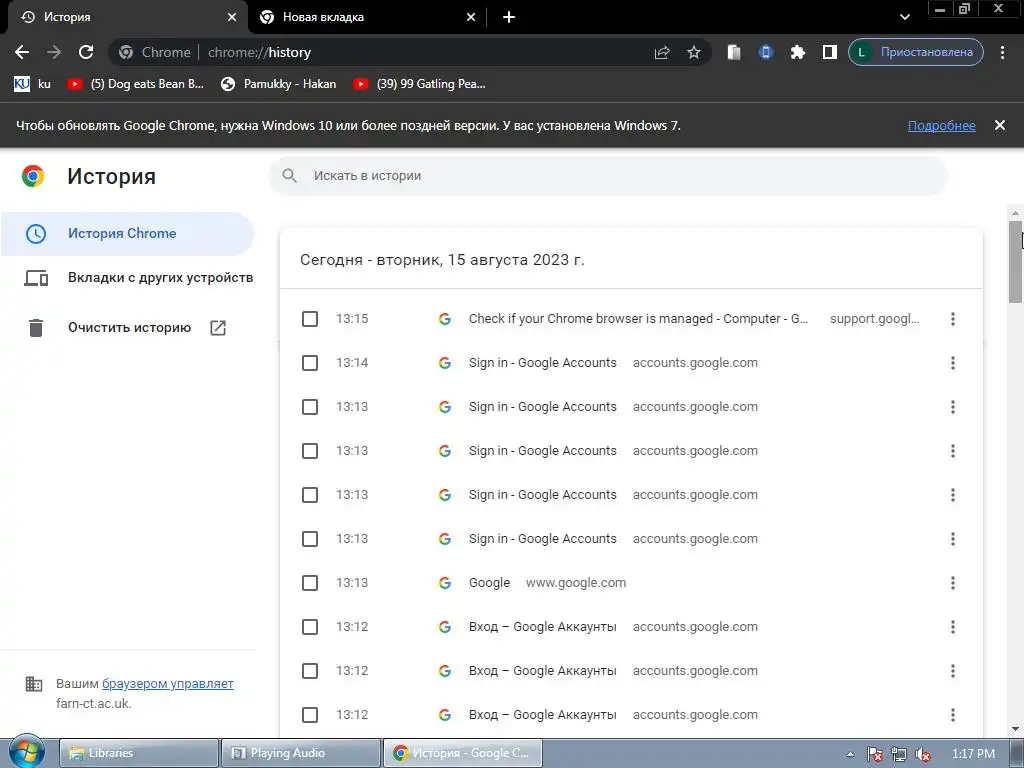Open Chrome's three-dot main menu
Screen dimensions: 1024x768
(1002, 52)
